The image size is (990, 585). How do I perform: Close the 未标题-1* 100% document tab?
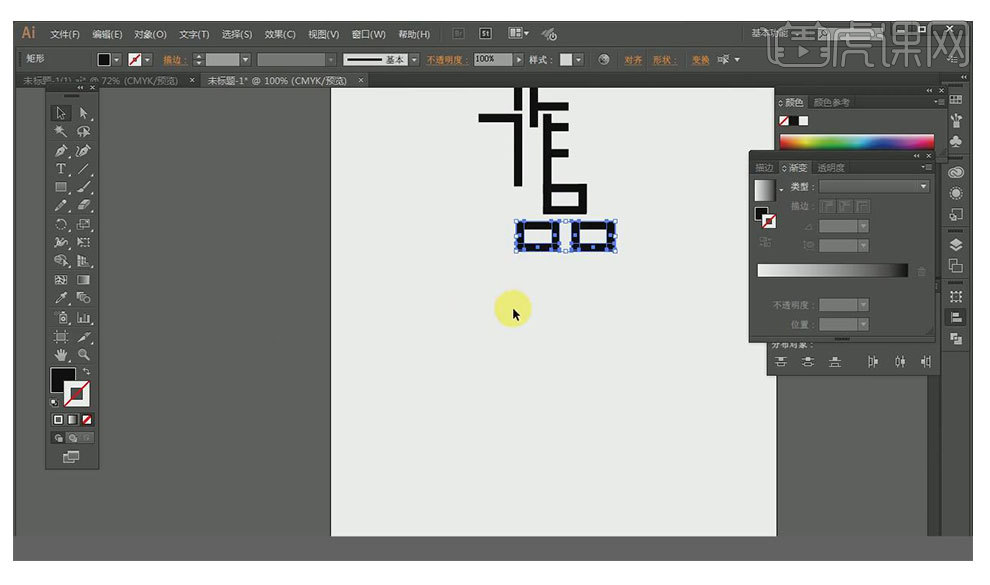click(x=361, y=81)
